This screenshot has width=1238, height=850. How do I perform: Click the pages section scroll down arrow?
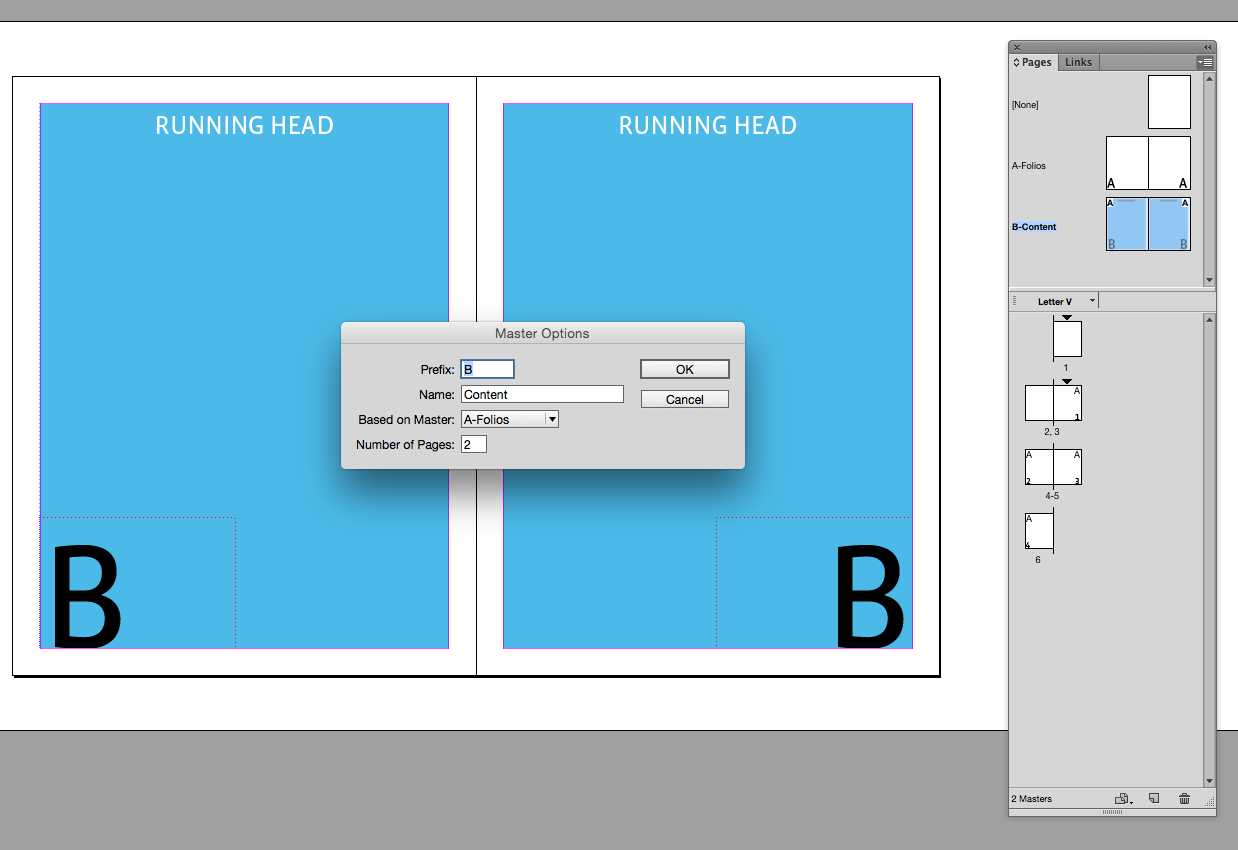point(1209,781)
